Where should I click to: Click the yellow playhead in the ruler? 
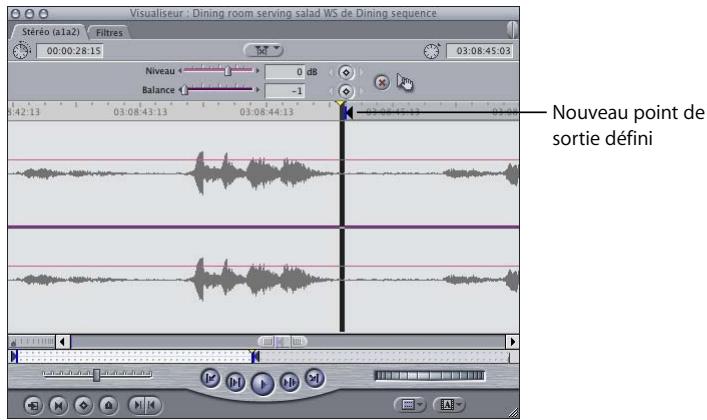pos(341,104)
